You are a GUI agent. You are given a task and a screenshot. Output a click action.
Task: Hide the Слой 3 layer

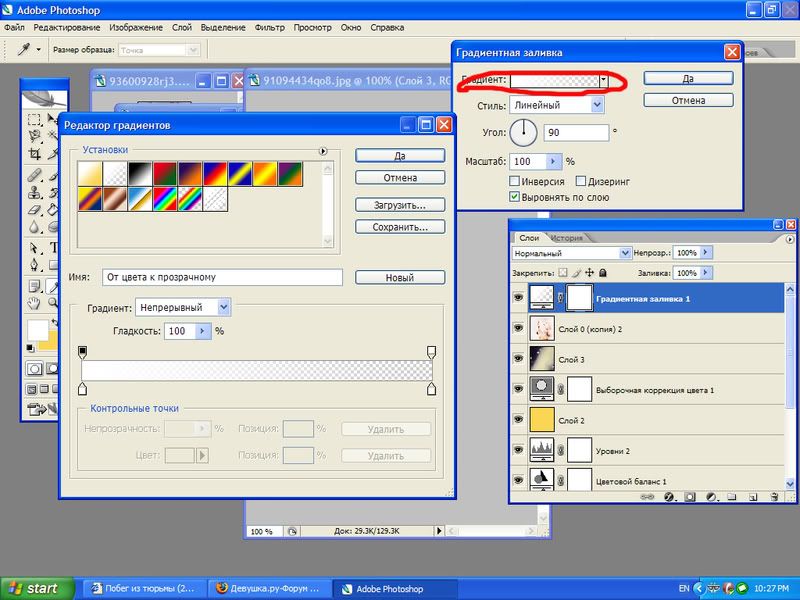coord(518,359)
